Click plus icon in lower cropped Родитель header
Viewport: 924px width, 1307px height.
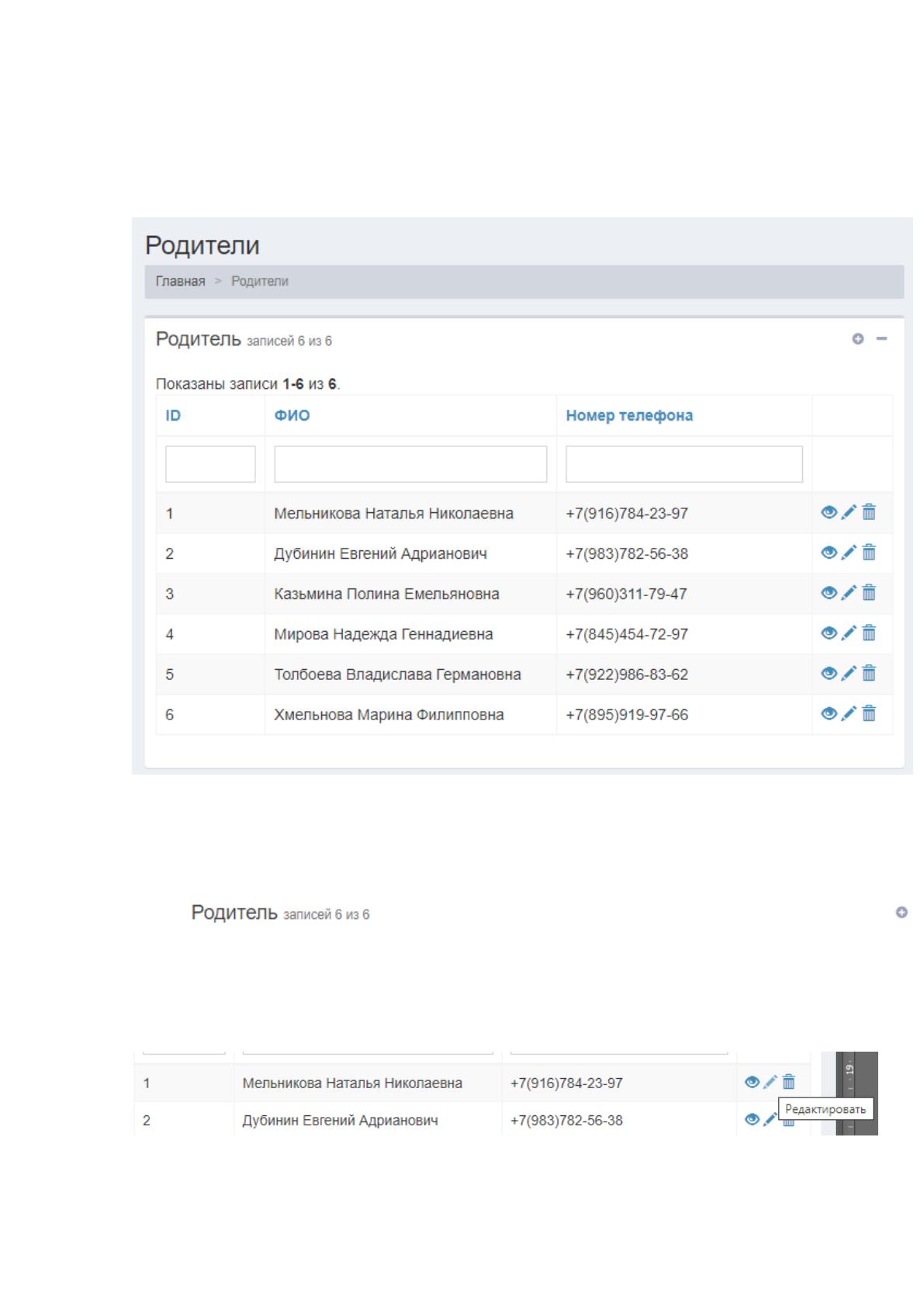[x=902, y=913]
